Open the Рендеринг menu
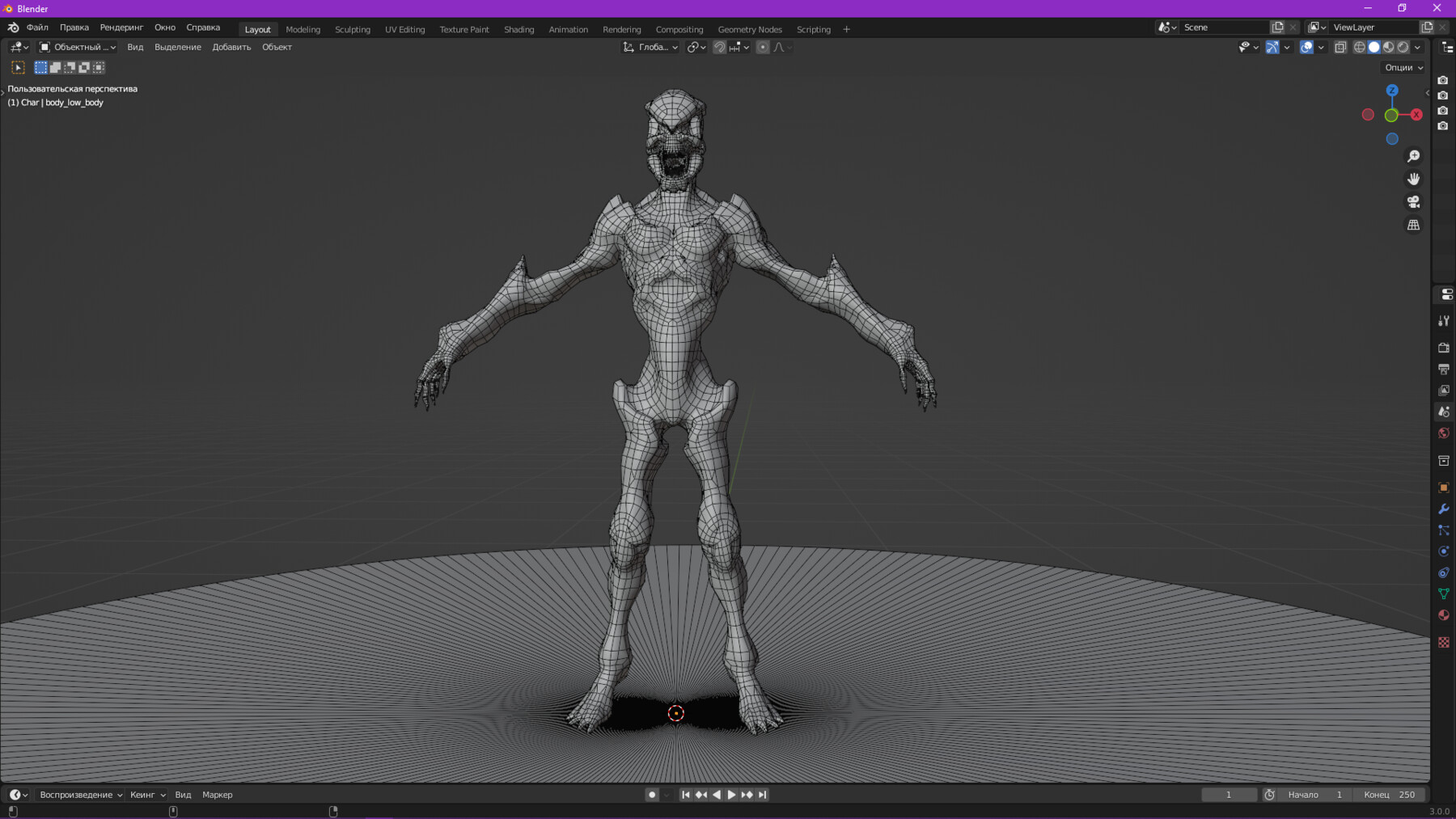Image resolution: width=1456 pixels, height=819 pixels. click(121, 27)
